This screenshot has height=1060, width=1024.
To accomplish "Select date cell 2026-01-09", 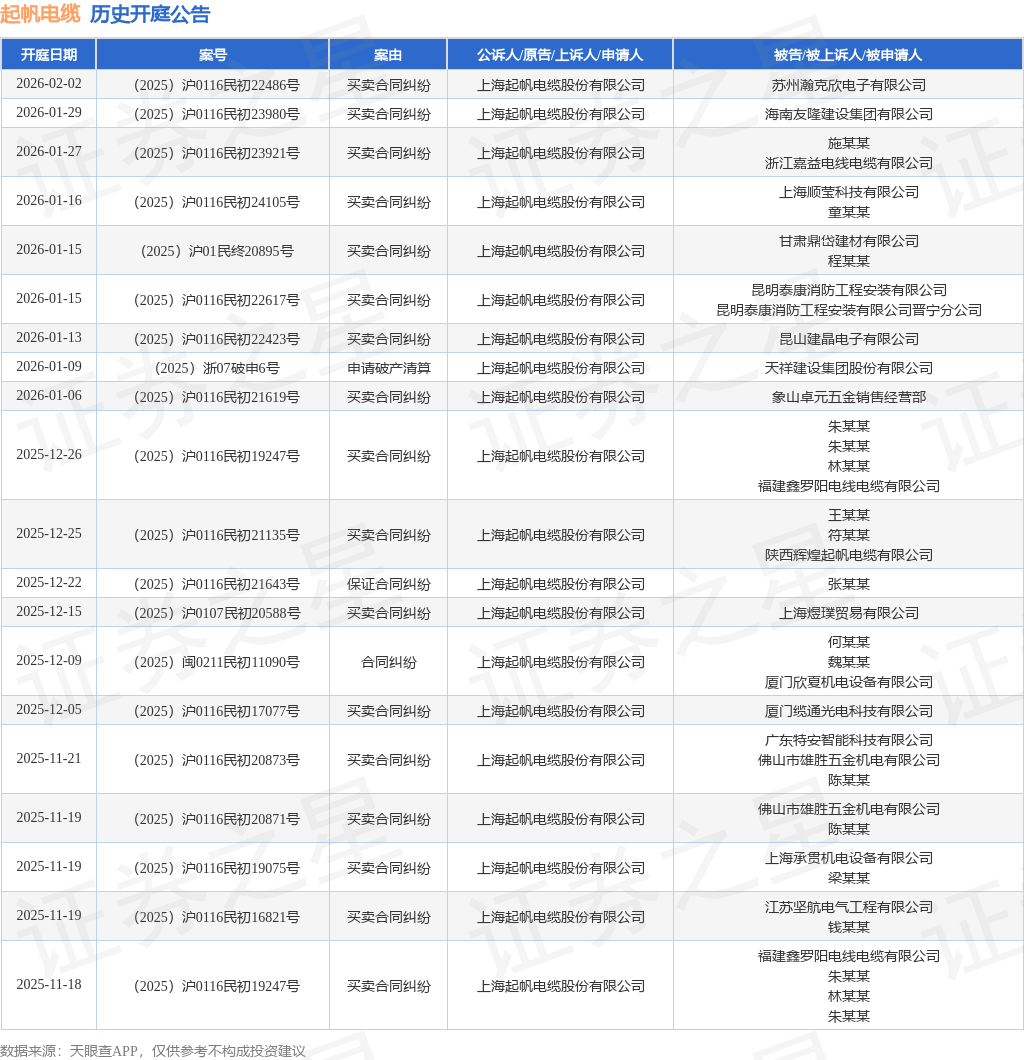I will pyautogui.click(x=49, y=366).
